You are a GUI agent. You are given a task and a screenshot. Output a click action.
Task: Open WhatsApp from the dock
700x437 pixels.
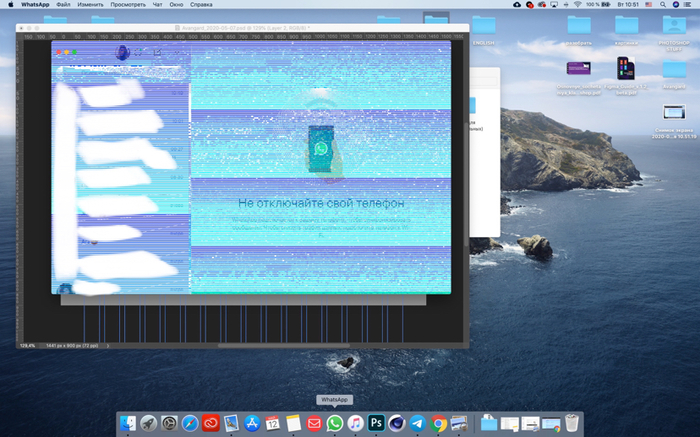[335, 423]
